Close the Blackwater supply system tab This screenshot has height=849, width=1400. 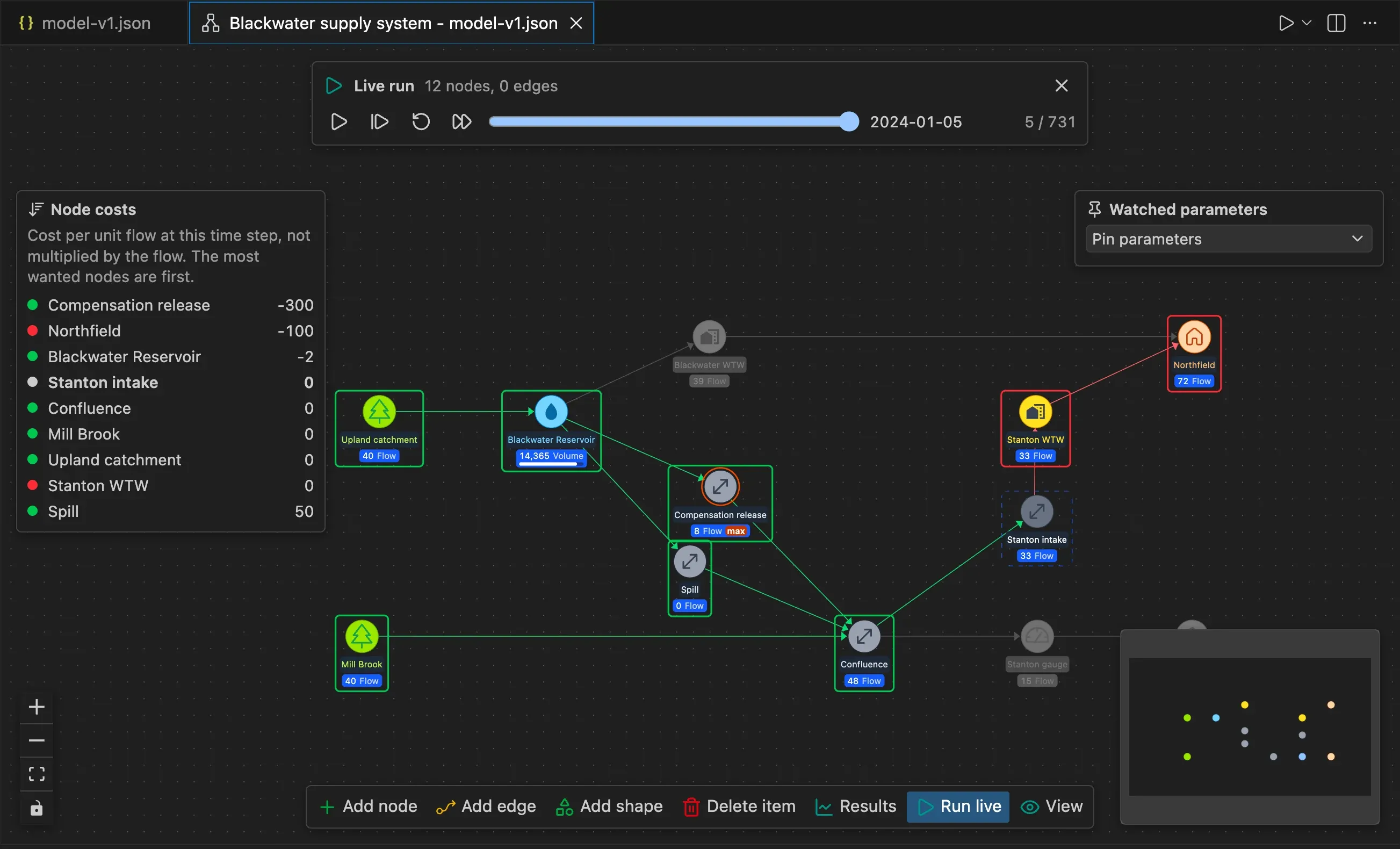575,23
